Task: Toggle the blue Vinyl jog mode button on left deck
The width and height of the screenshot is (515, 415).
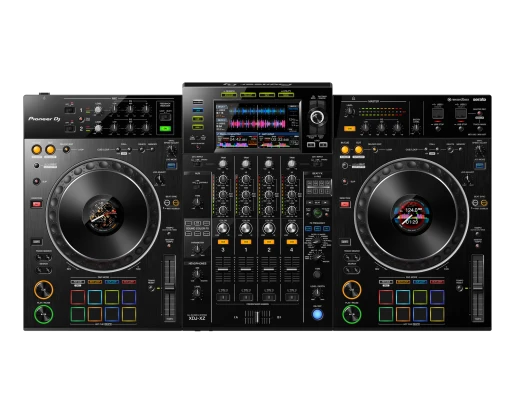Action: click(x=171, y=165)
